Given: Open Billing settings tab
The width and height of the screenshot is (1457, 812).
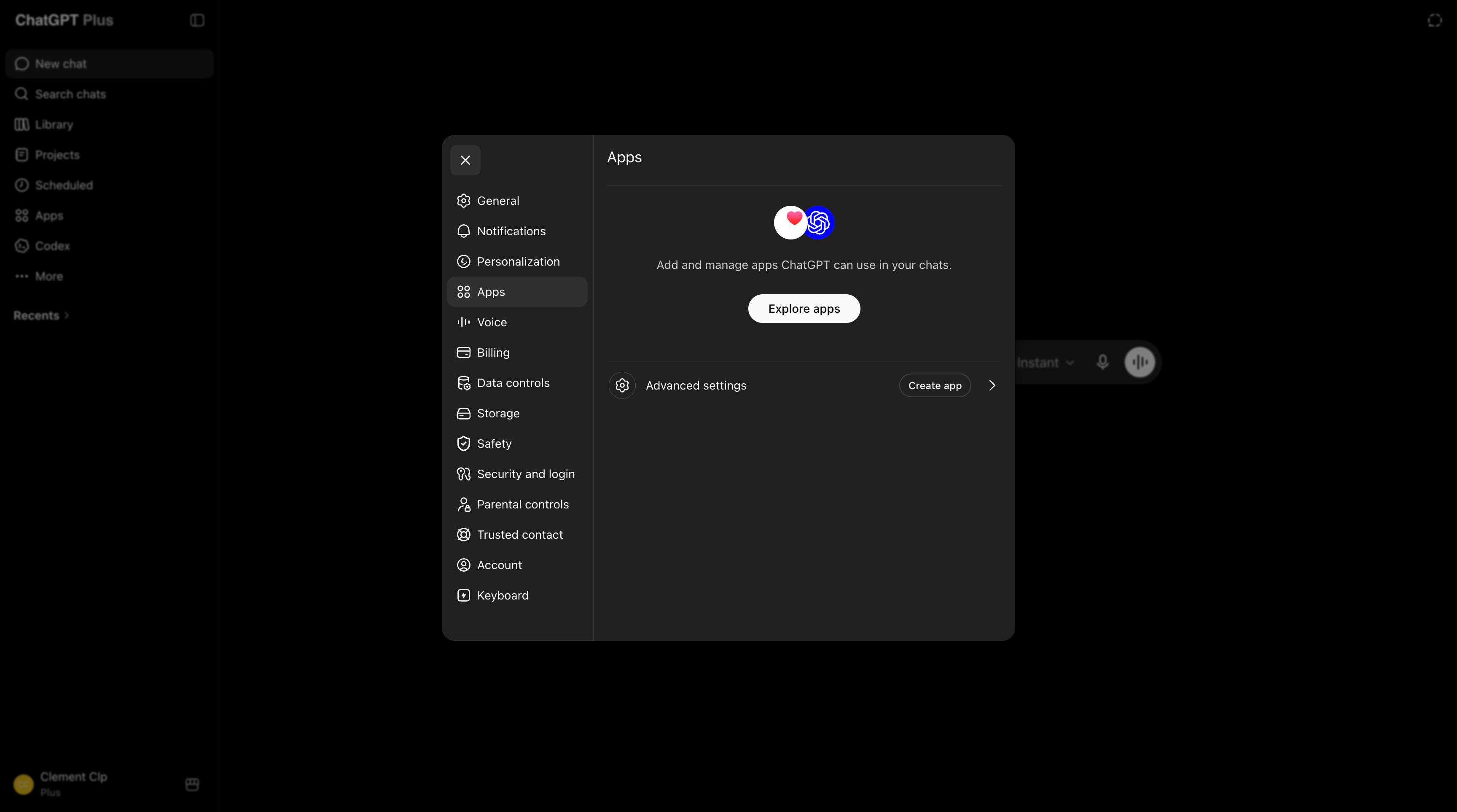Looking at the screenshot, I should 517,352.
